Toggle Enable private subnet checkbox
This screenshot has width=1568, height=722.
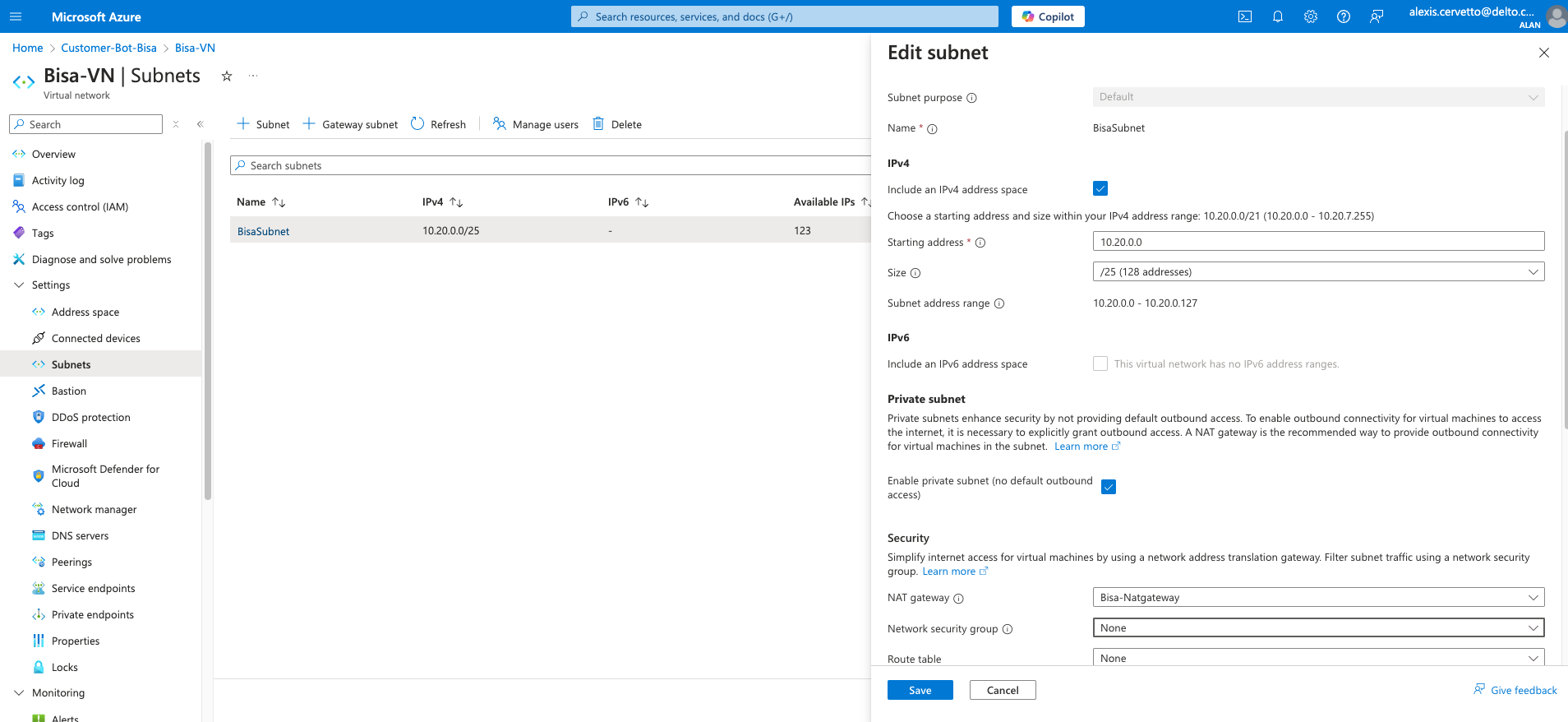point(1109,487)
